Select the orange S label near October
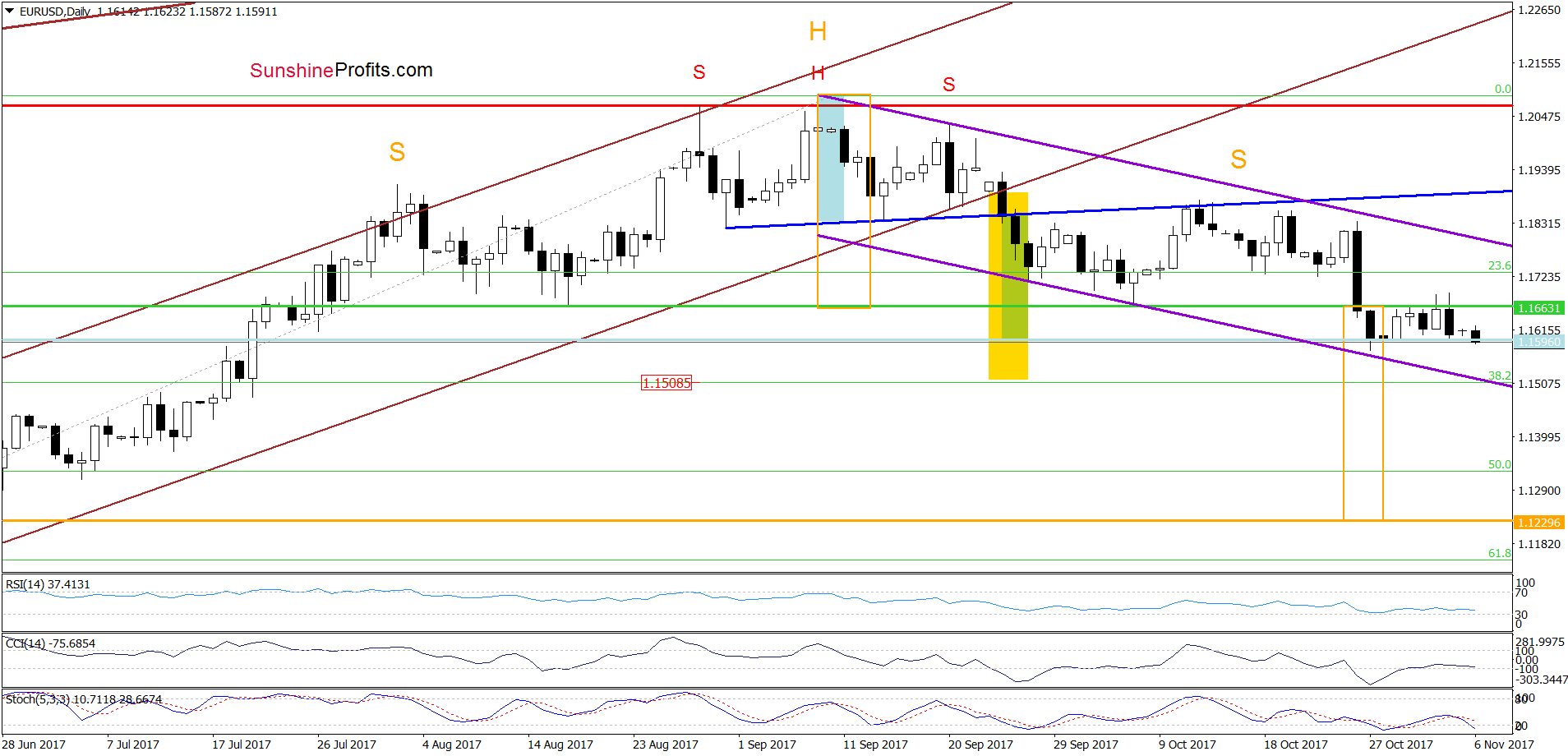 click(1238, 159)
